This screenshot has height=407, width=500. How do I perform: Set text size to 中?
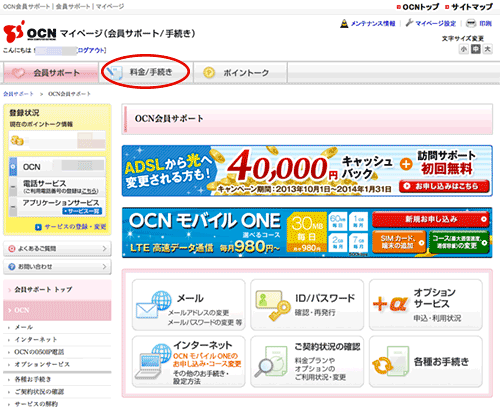pyautogui.click(x=476, y=49)
